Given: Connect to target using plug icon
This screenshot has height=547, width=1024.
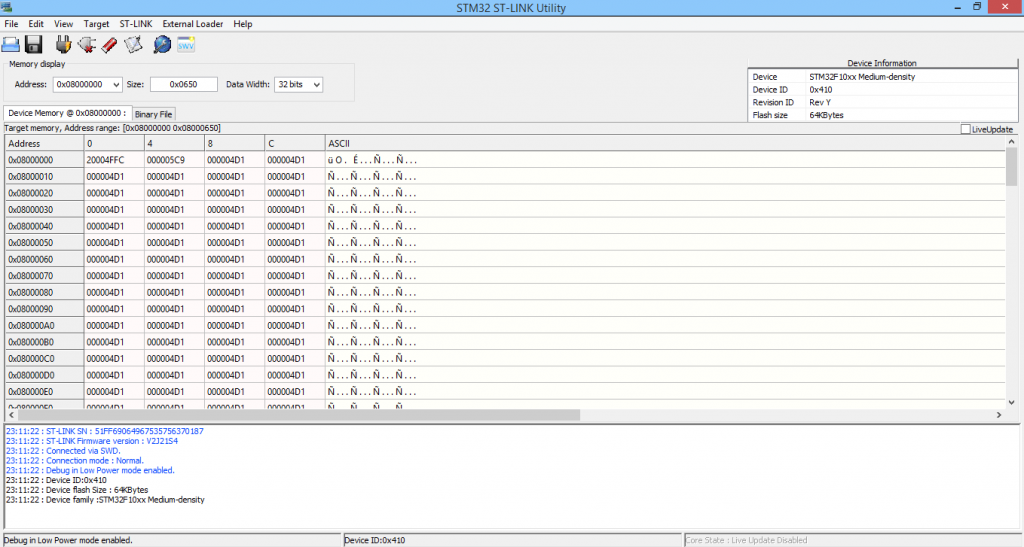Looking at the screenshot, I should (x=63, y=44).
